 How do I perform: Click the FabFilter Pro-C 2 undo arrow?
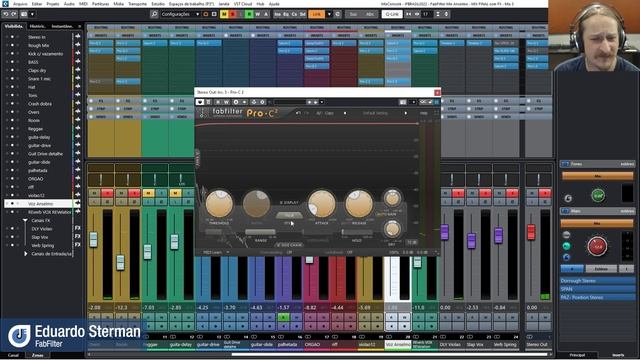click(298, 113)
